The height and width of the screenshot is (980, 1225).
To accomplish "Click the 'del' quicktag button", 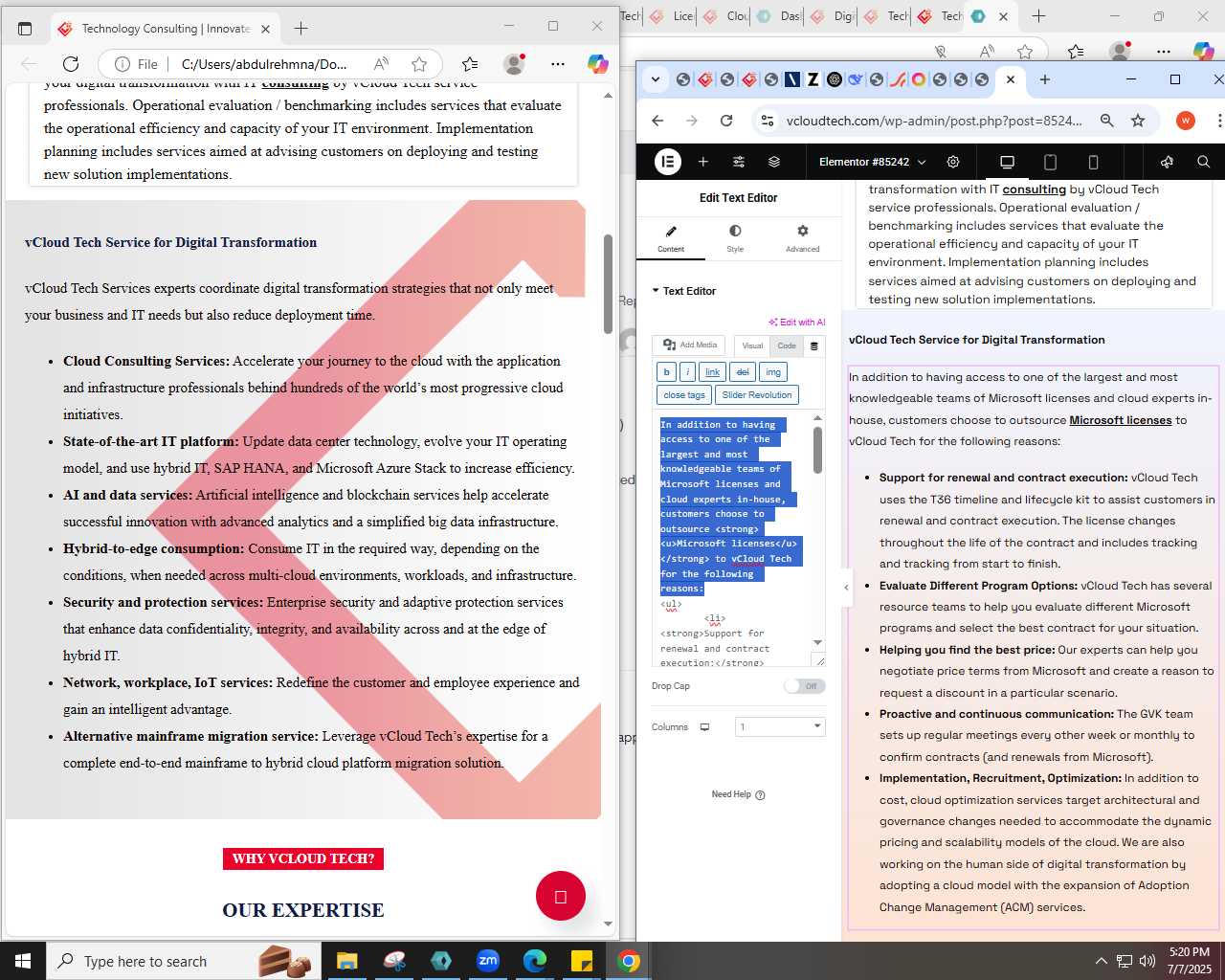I will tap(744, 372).
